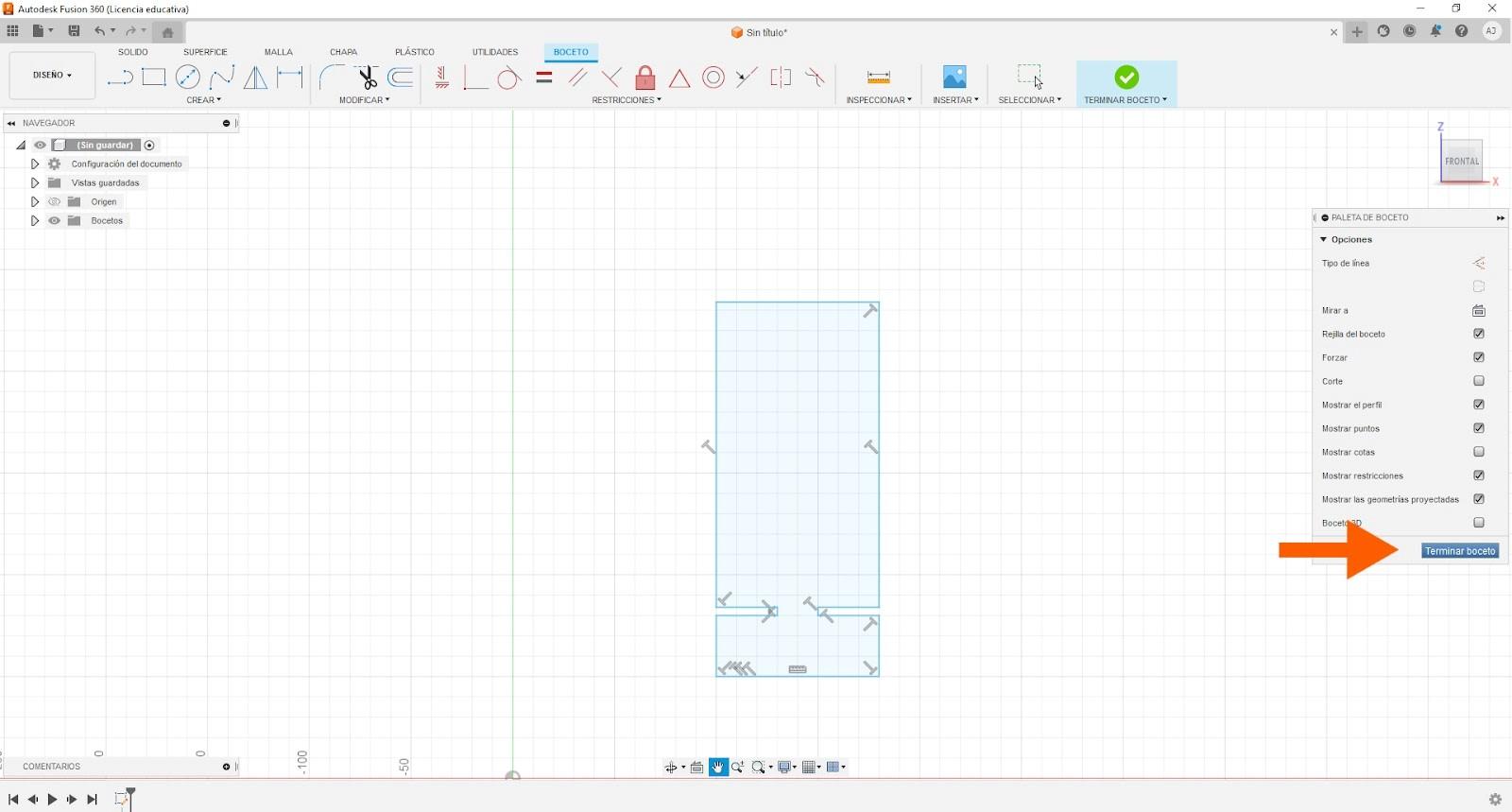Apply Coincident constraint
Image resolution: width=1512 pixels, height=812 pixels.
pyautogui.click(x=475, y=78)
